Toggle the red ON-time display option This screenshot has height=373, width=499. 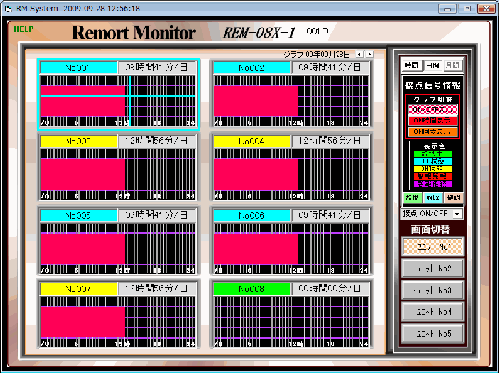pyautogui.click(x=433, y=120)
